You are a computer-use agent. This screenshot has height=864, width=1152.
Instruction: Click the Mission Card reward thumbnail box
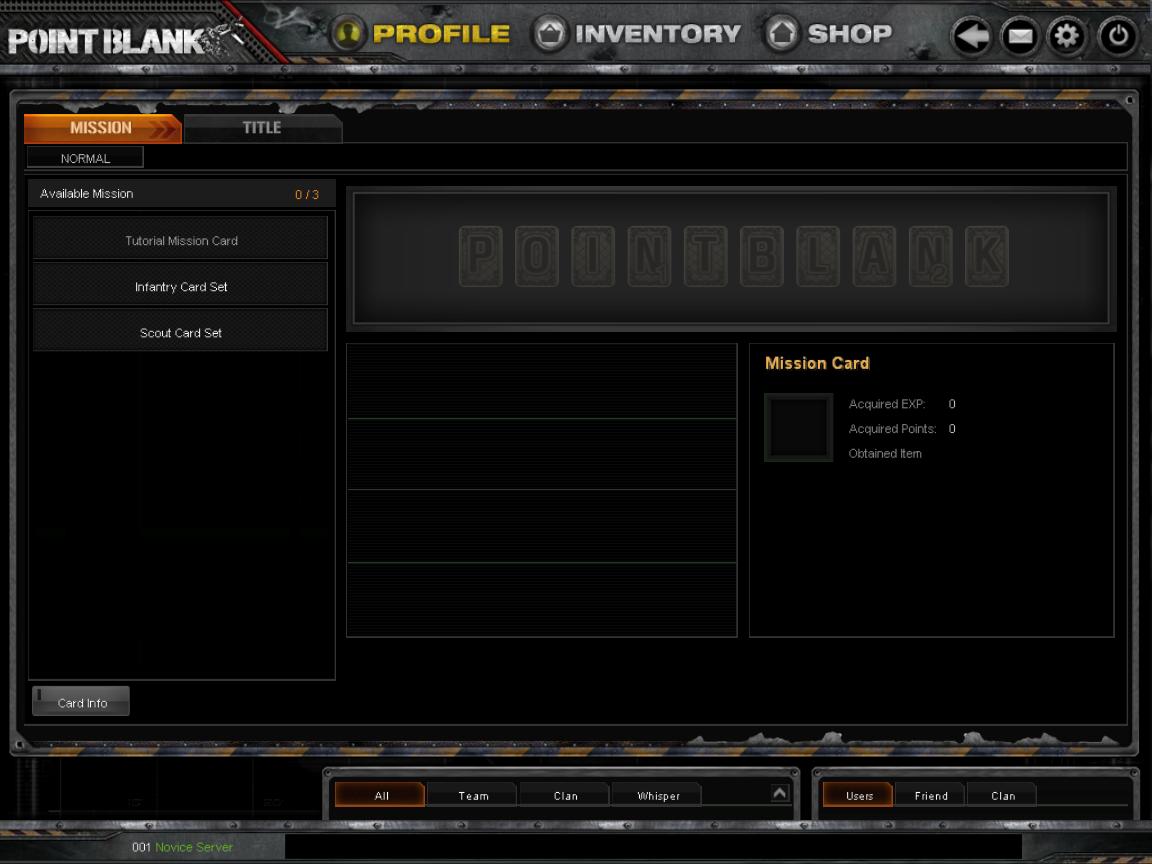coord(799,428)
